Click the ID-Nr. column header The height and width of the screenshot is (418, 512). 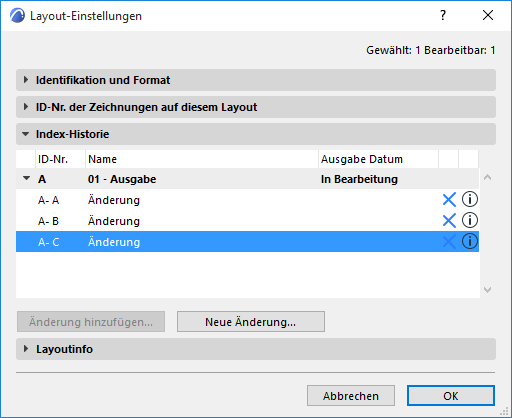pos(60,159)
